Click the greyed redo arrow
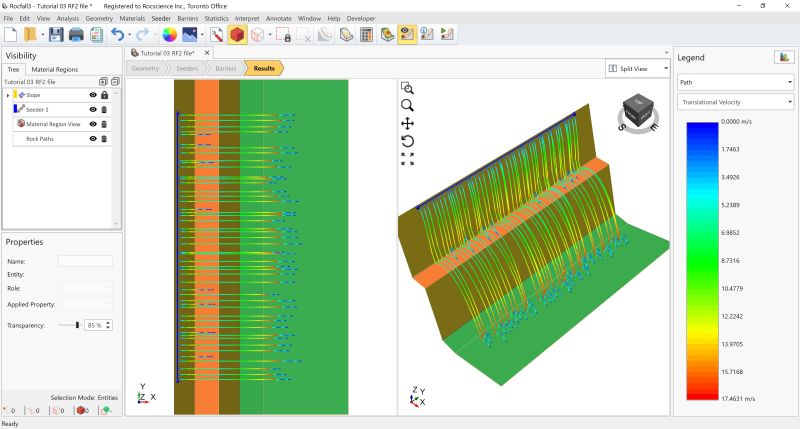Screen dimensions: 800x429 pos(143,35)
